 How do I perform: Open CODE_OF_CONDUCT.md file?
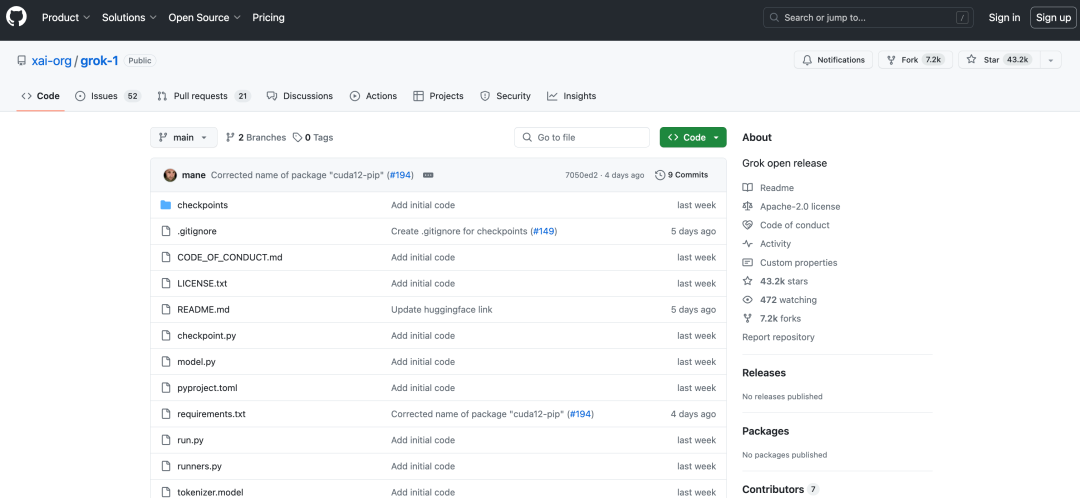click(230, 258)
